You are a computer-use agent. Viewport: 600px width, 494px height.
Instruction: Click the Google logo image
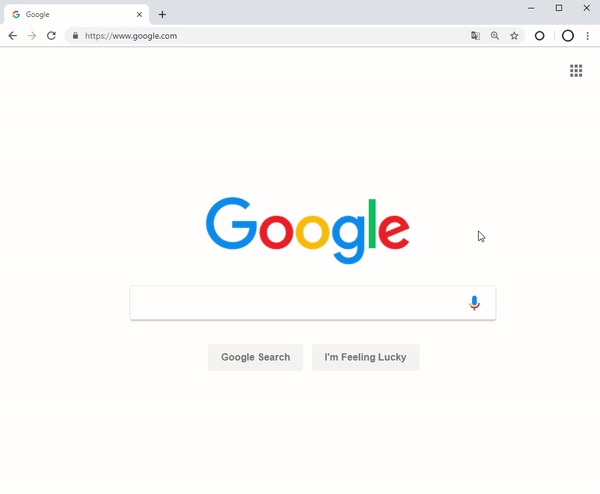[x=308, y=230]
